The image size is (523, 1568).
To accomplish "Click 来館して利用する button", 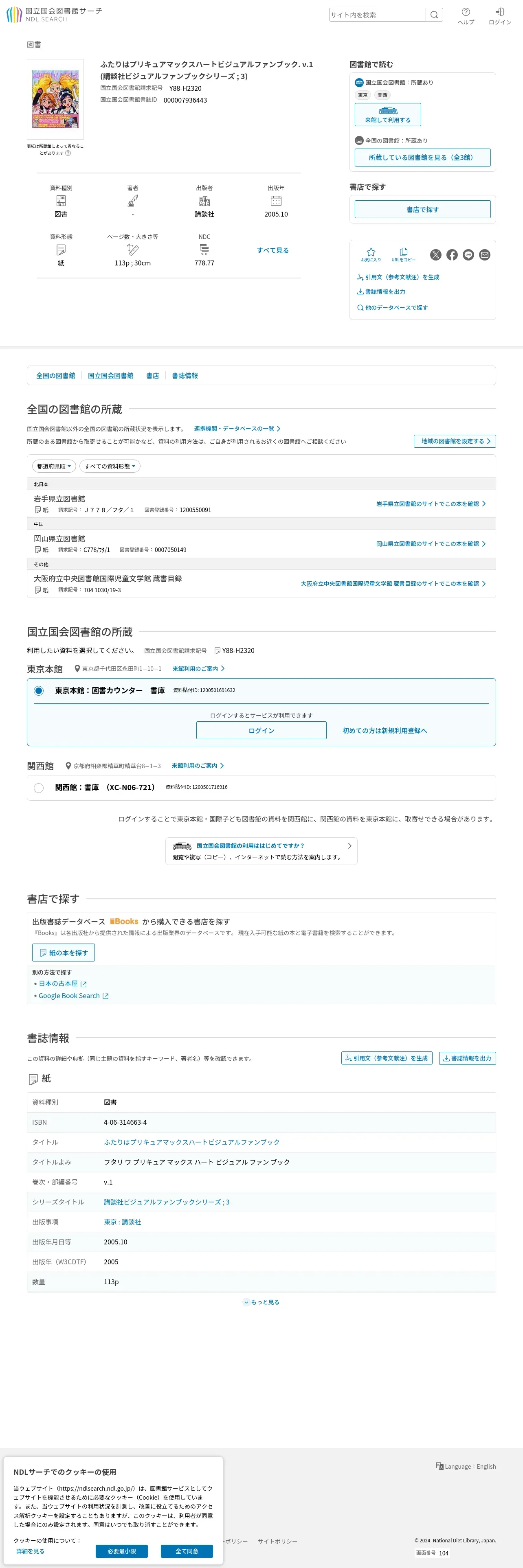I will (x=388, y=114).
